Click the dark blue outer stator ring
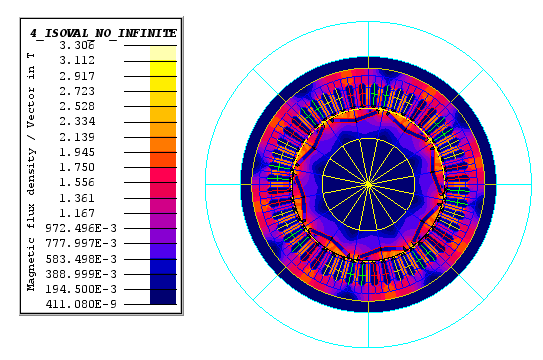The height and width of the screenshot is (360, 543). [x=368, y=62]
